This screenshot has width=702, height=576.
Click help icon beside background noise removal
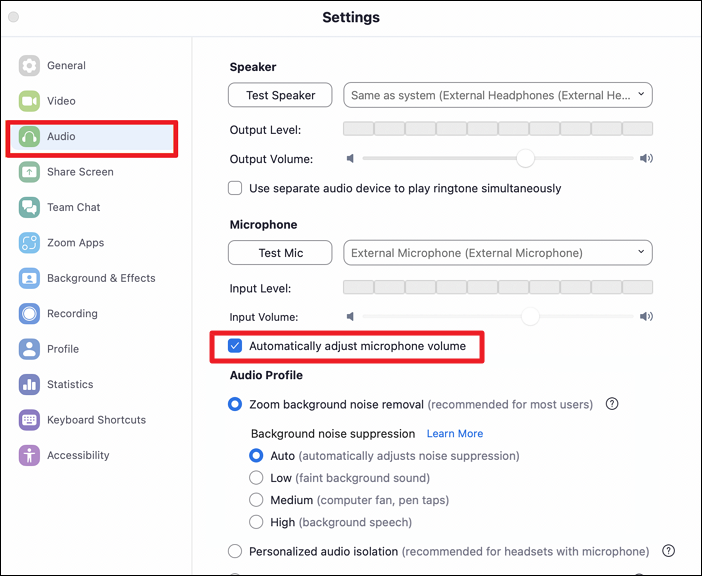612,404
